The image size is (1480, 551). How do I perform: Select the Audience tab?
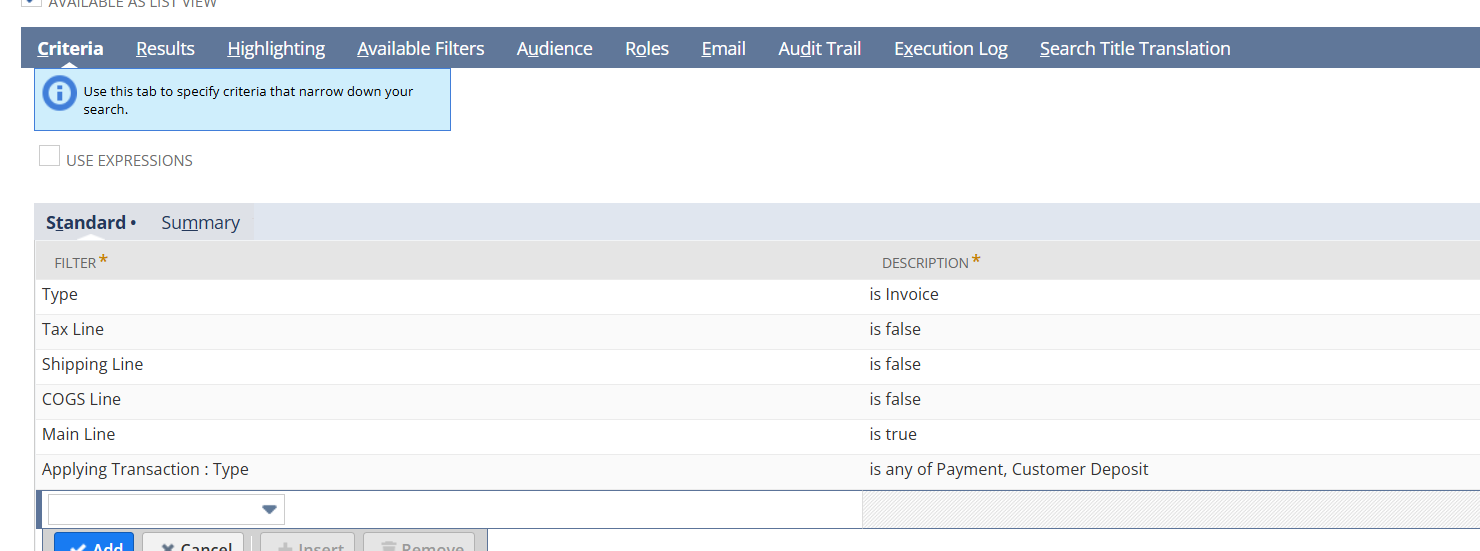point(554,48)
